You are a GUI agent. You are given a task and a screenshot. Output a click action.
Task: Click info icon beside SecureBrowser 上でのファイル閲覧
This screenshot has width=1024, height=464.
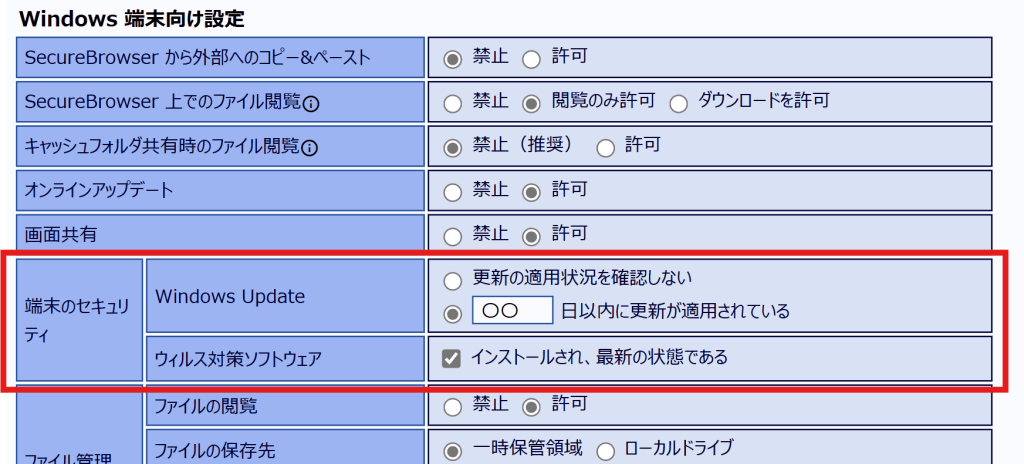[311, 103]
